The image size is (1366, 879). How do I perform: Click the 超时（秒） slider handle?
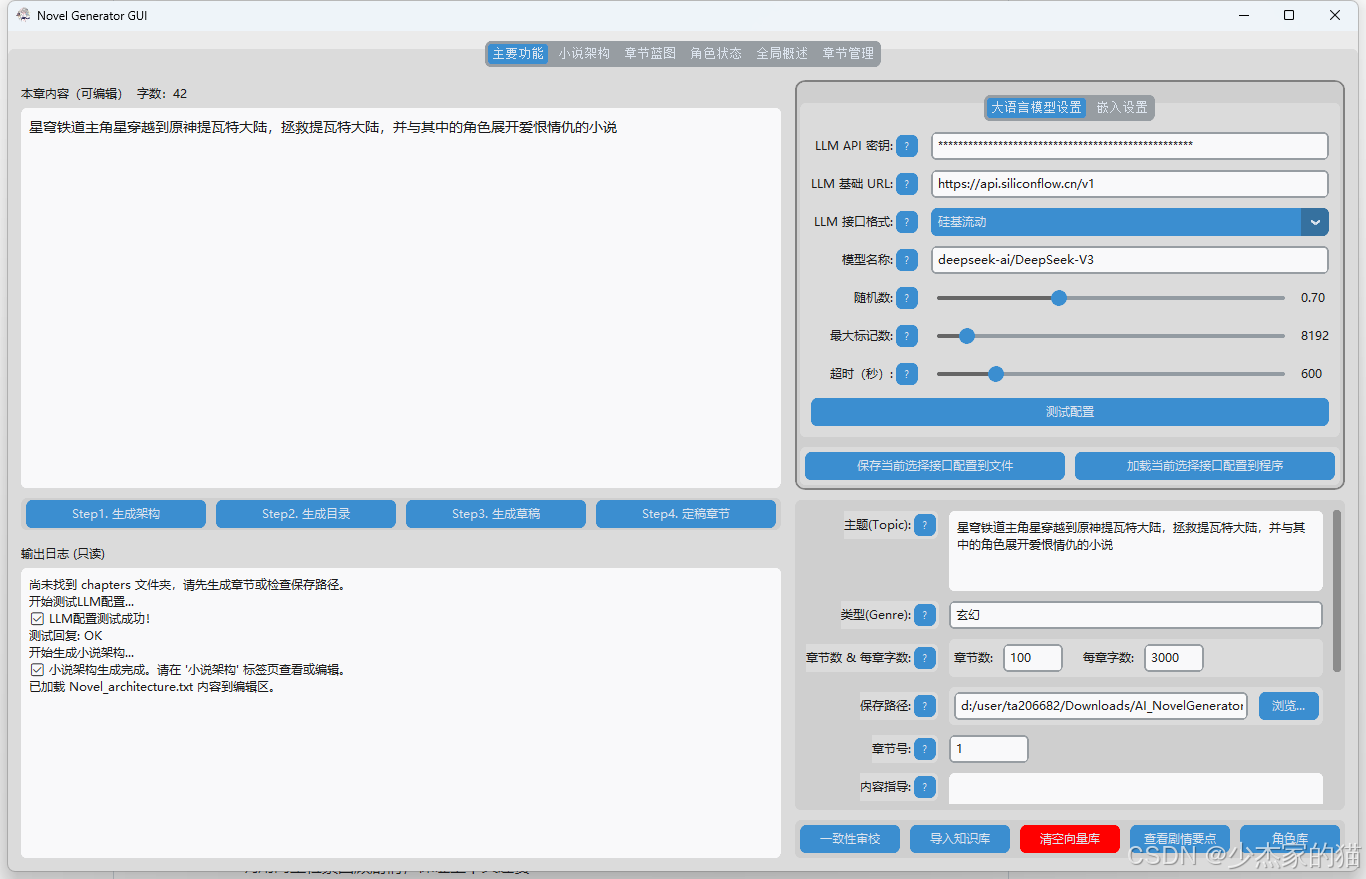click(995, 374)
